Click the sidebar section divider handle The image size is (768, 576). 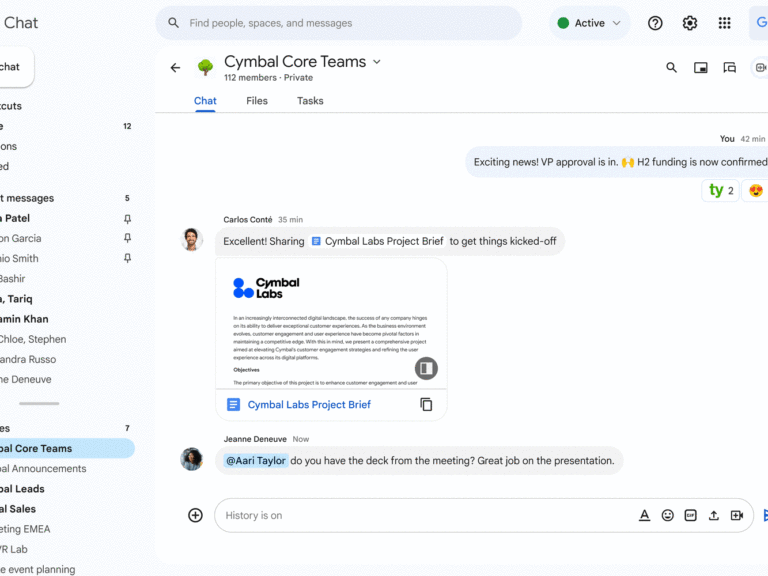(39, 404)
